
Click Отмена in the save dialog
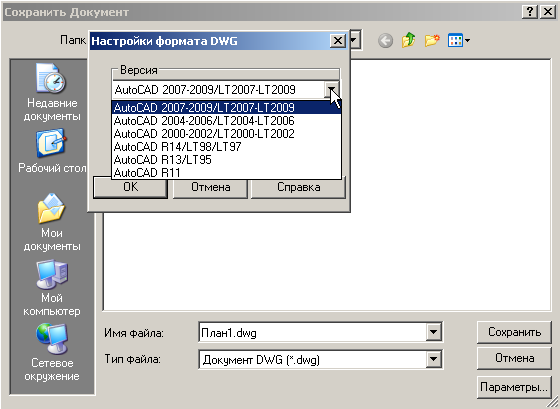[514, 358]
